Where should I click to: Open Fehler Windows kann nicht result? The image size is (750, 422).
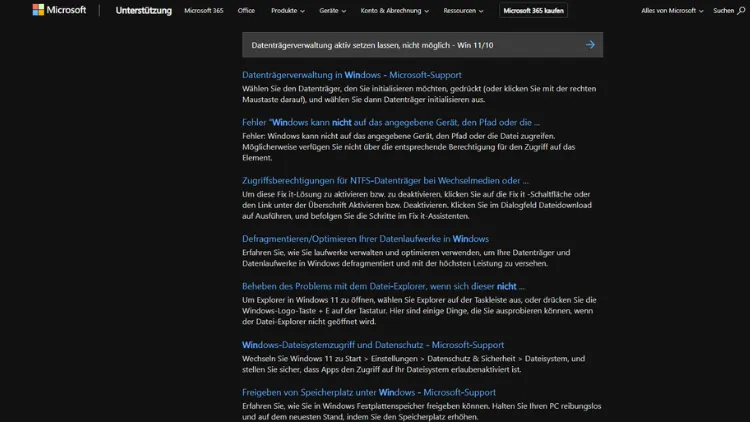coord(391,122)
